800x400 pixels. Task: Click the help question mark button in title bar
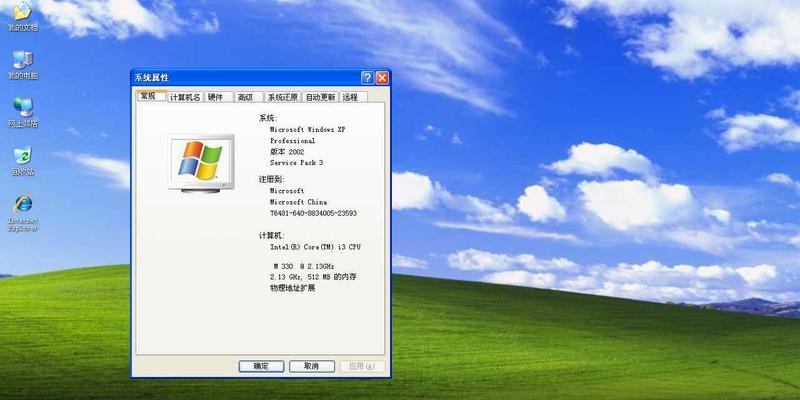(367, 78)
